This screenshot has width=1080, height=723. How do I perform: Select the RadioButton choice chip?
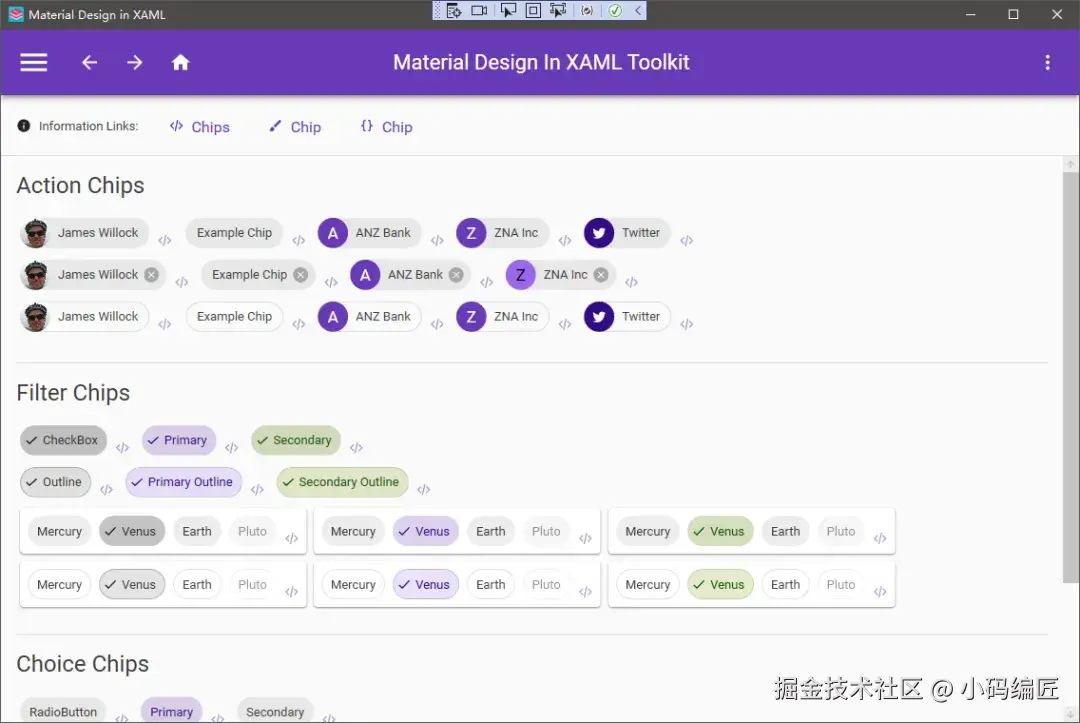pos(63,711)
